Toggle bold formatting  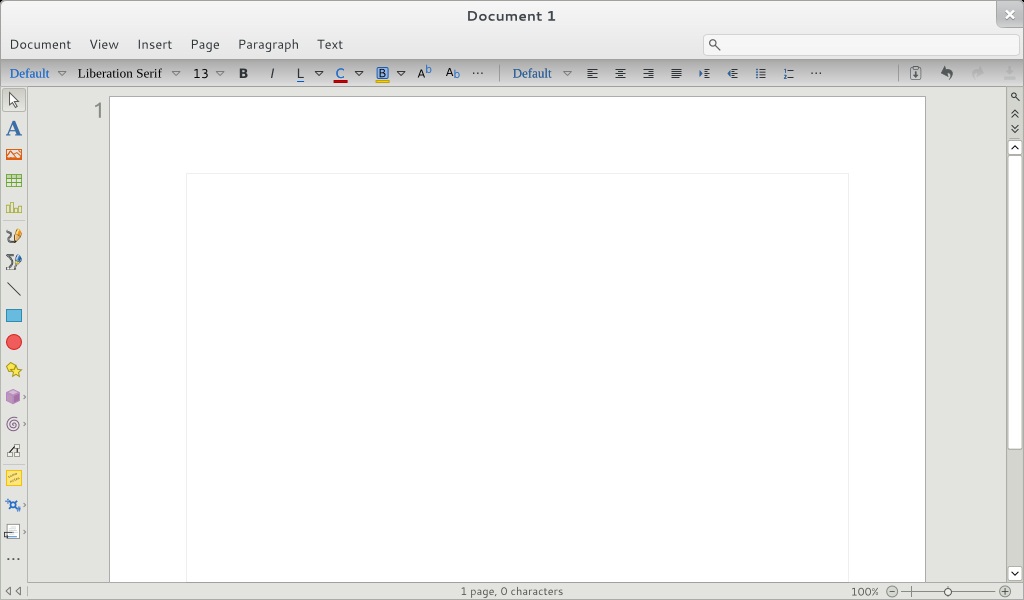point(242,73)
